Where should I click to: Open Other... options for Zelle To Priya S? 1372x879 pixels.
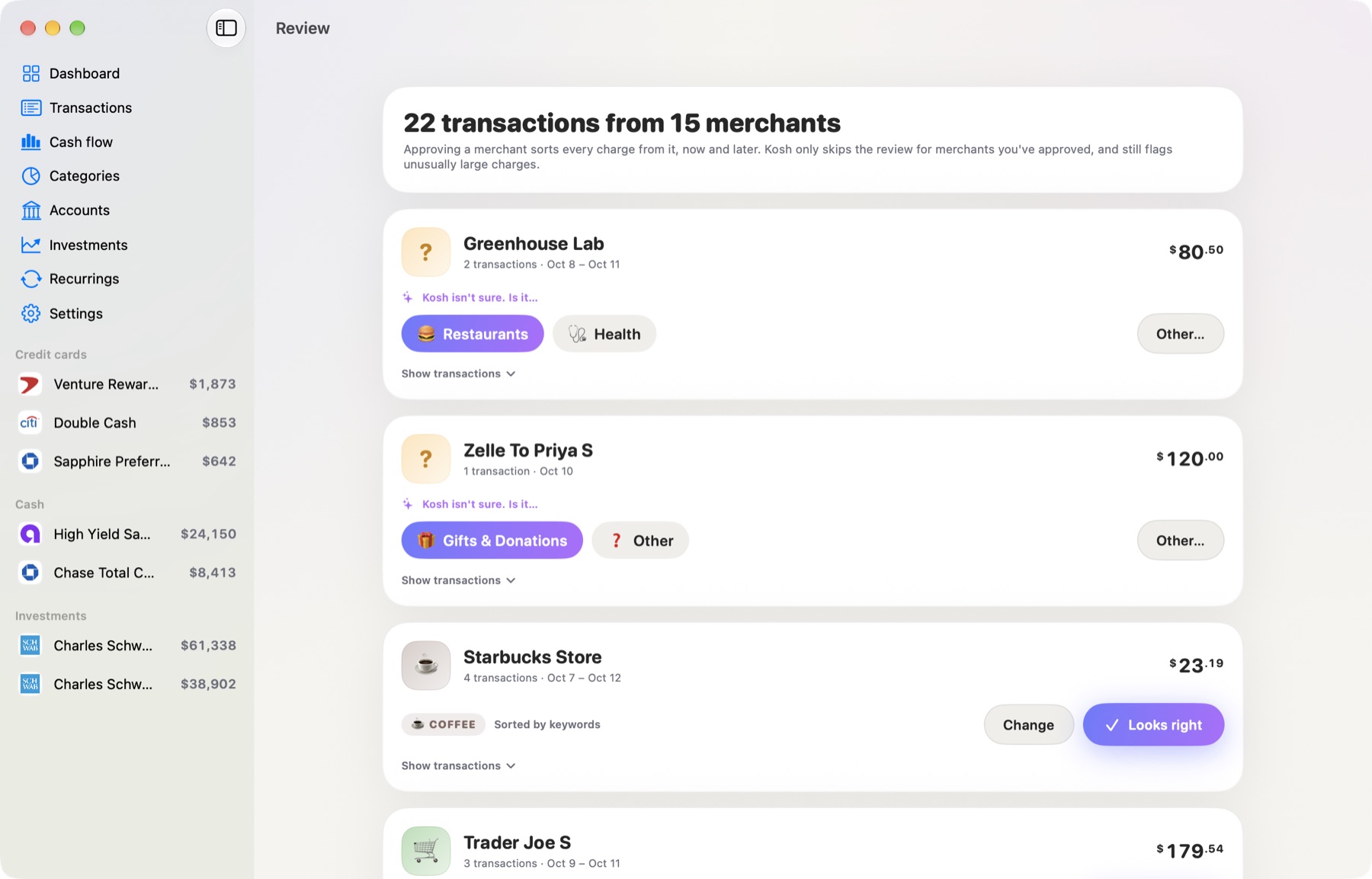pos(1181,541)
